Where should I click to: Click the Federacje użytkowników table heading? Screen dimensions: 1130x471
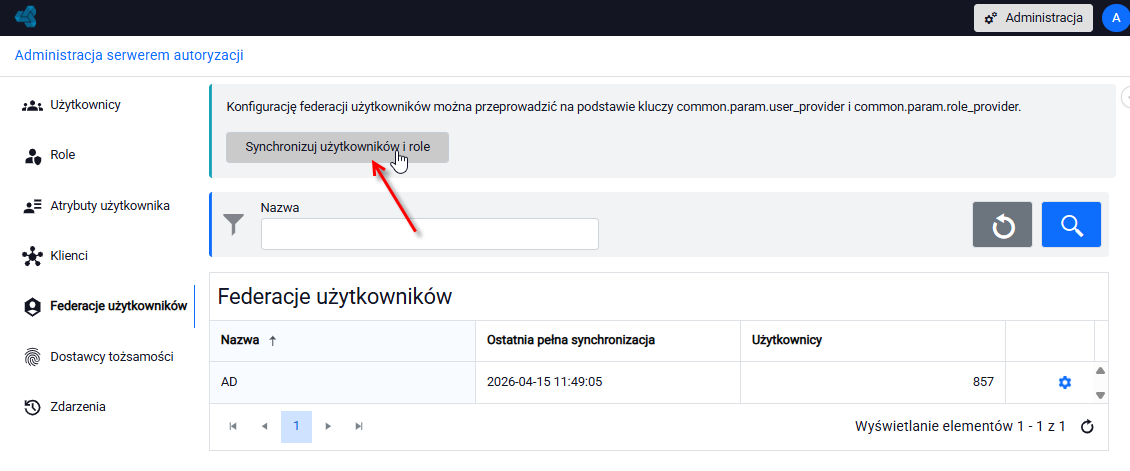[x=334, y=296]
